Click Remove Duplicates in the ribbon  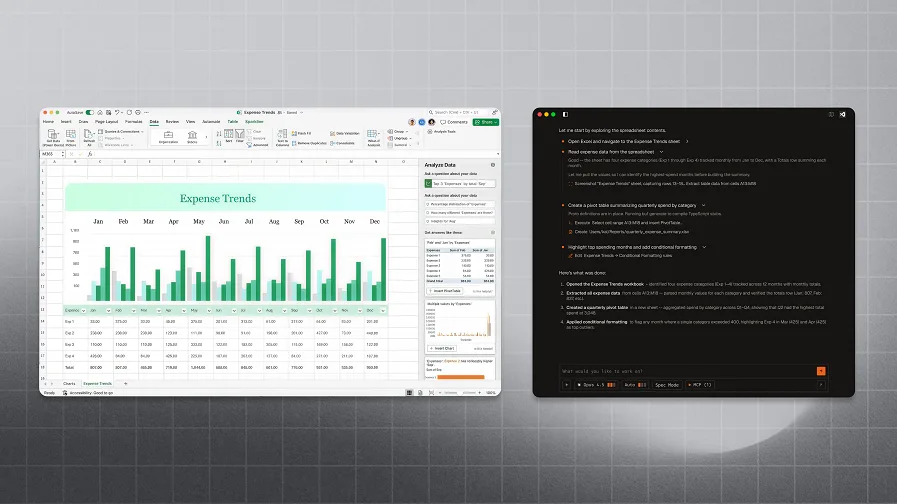point(309,143)
